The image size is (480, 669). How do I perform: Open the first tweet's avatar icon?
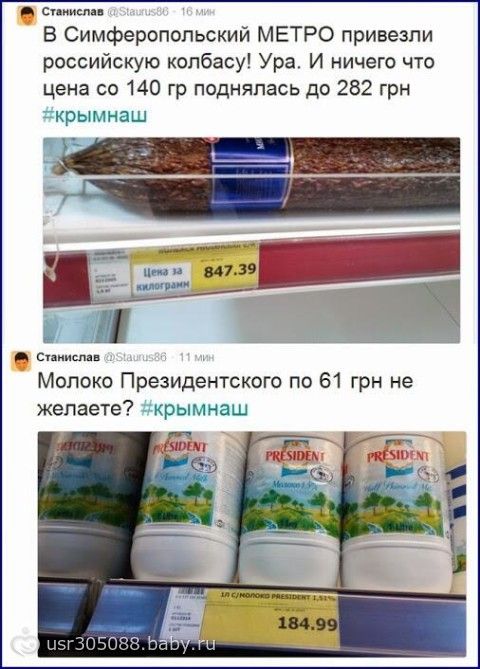(x=27, y=17)
